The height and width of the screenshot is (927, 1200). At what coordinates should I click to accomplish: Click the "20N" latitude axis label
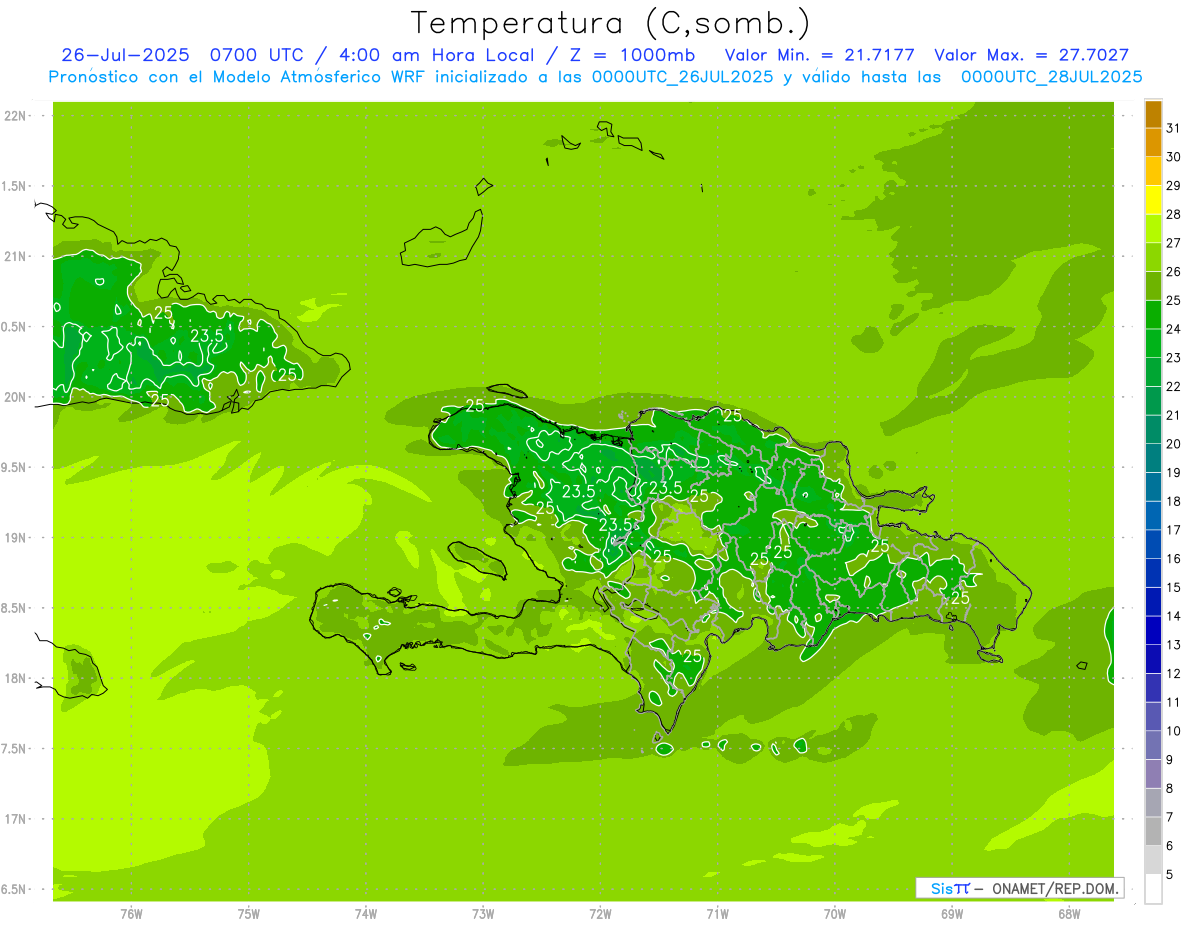(x=15, y=397)
